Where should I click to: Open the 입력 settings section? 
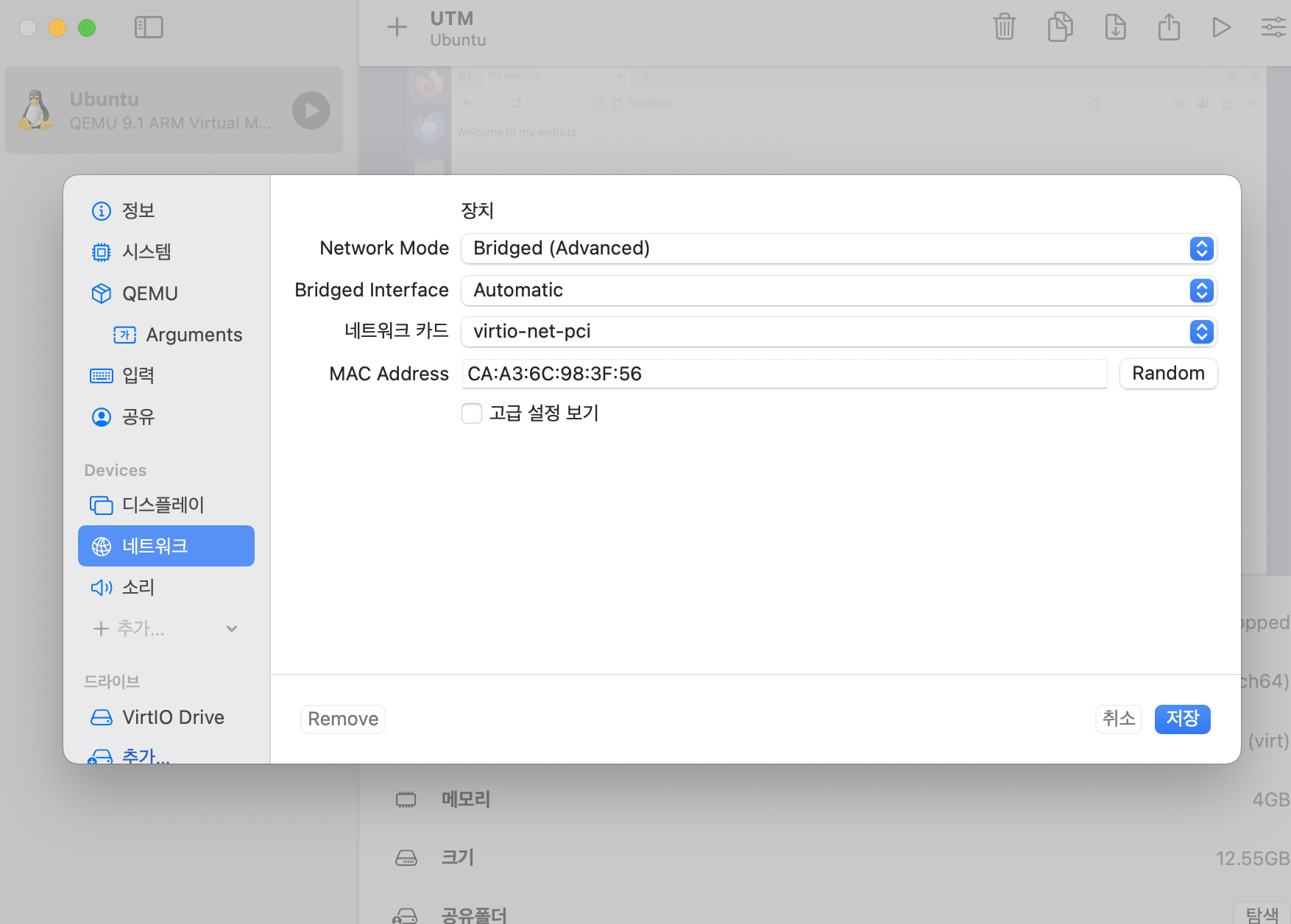166,376
